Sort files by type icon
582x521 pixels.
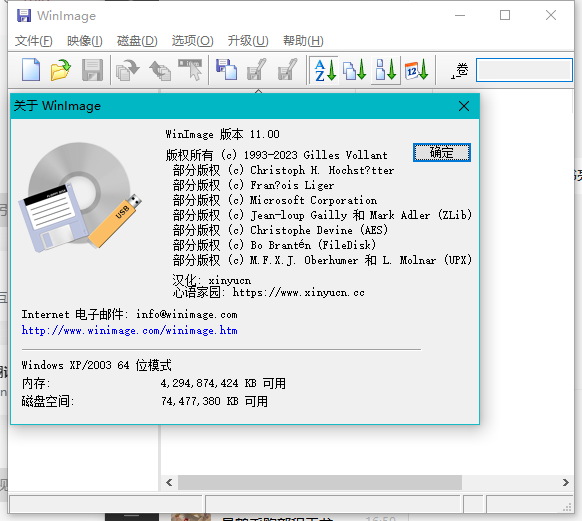point(355,70)
